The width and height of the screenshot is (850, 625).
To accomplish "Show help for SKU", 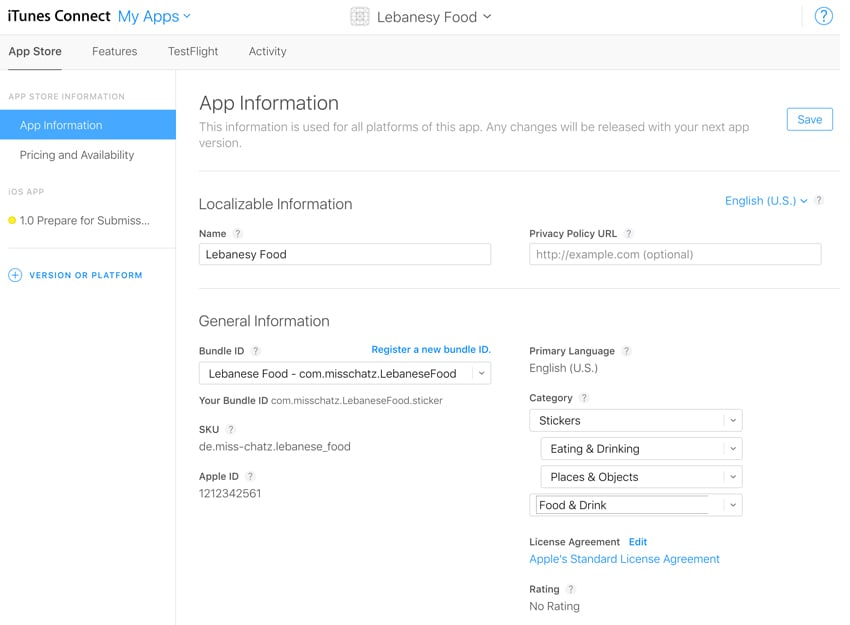I will (x=230, y=429).
